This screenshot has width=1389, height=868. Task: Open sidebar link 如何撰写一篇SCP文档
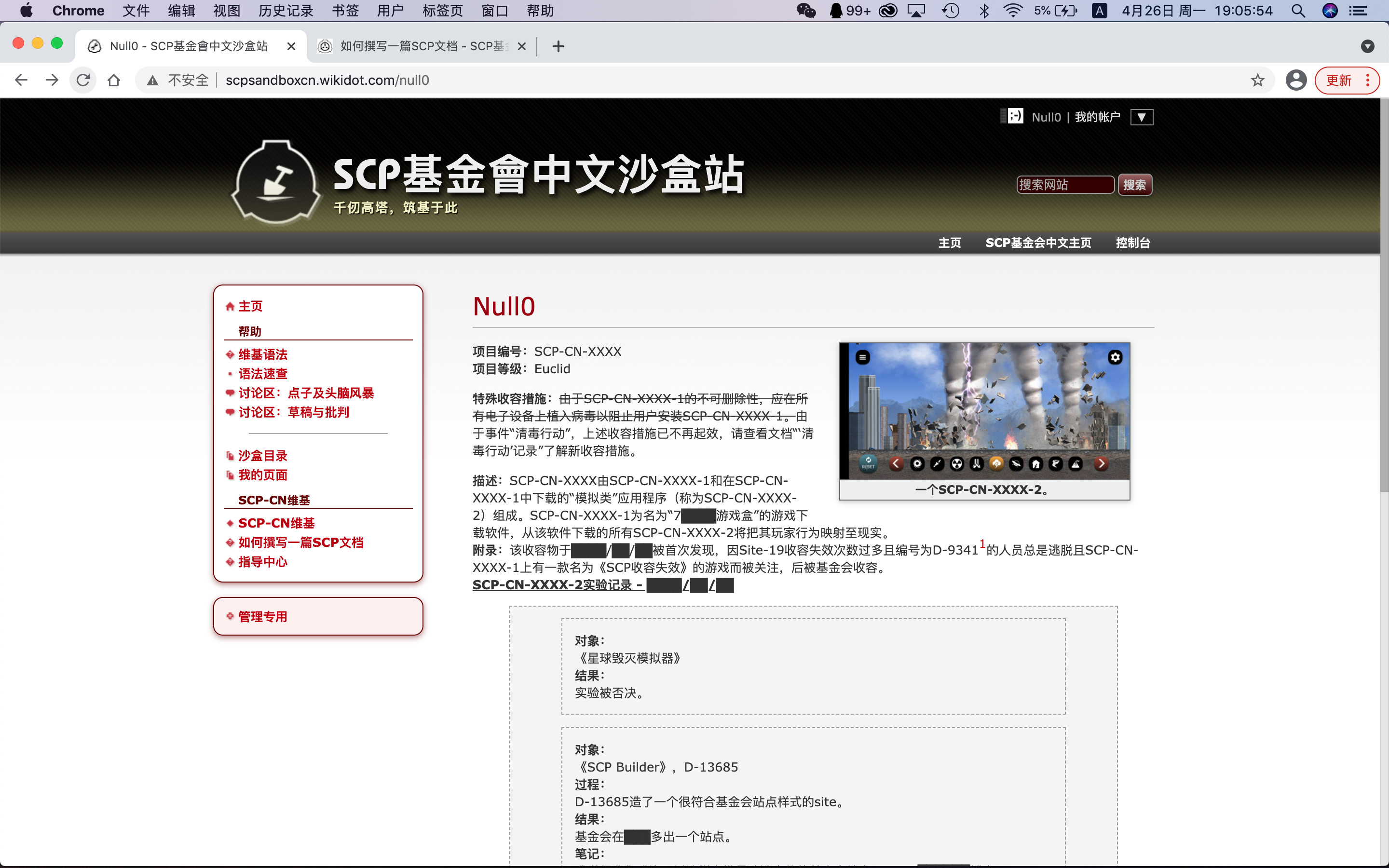tap(301, 542)
